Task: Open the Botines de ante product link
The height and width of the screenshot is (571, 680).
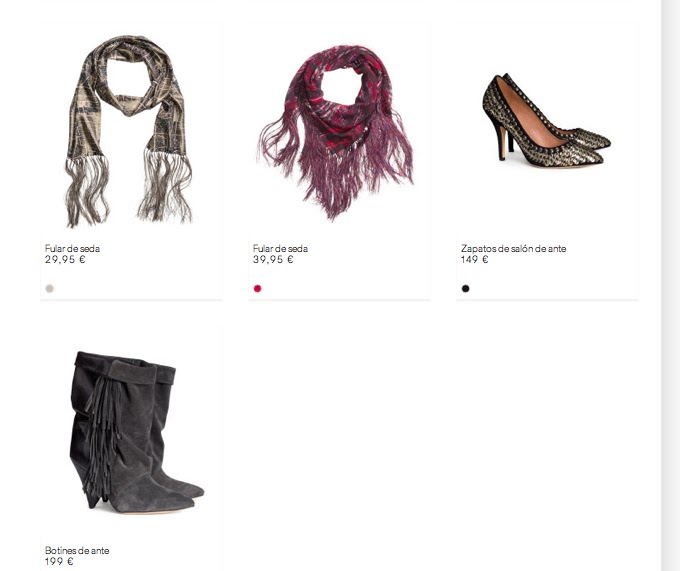Action: 77,550
